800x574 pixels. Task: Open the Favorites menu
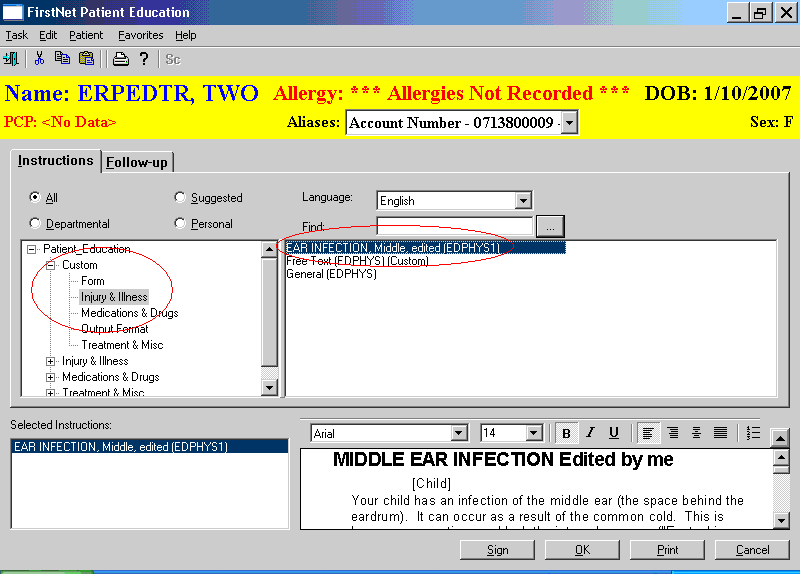(140, 35)
